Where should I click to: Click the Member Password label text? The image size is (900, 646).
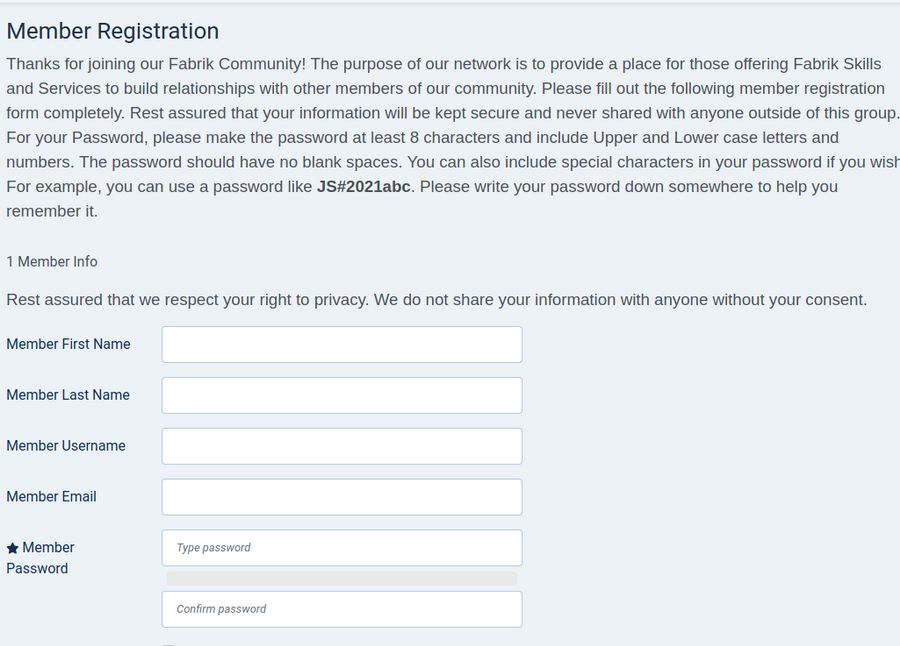coord(40,558)
